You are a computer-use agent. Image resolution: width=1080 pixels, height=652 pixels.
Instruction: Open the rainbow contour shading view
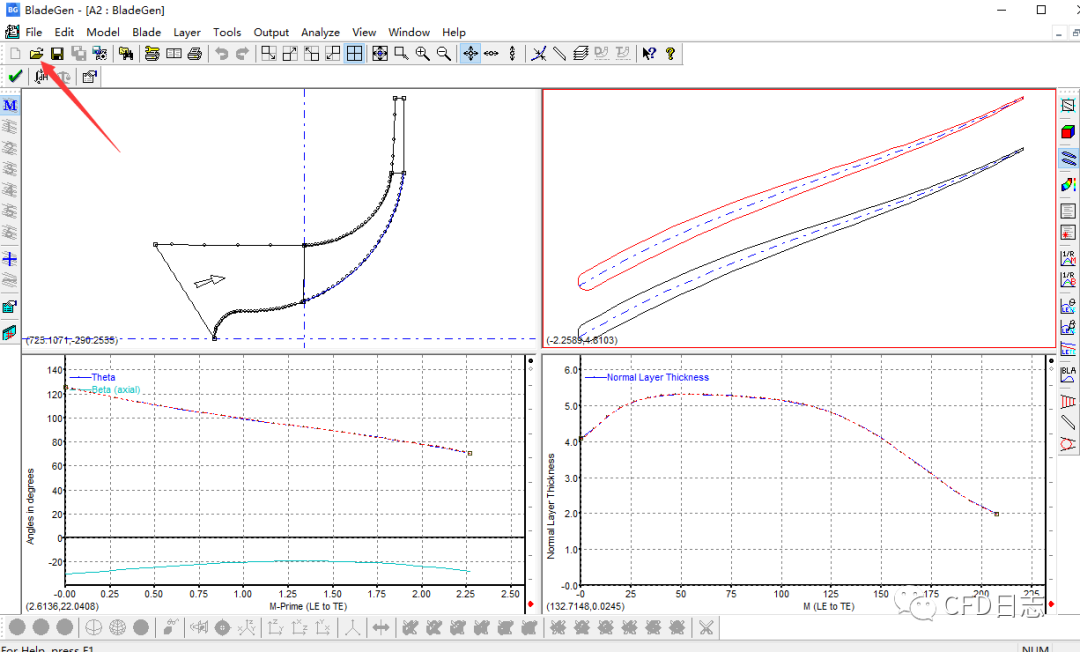[x=1067, y=184]
